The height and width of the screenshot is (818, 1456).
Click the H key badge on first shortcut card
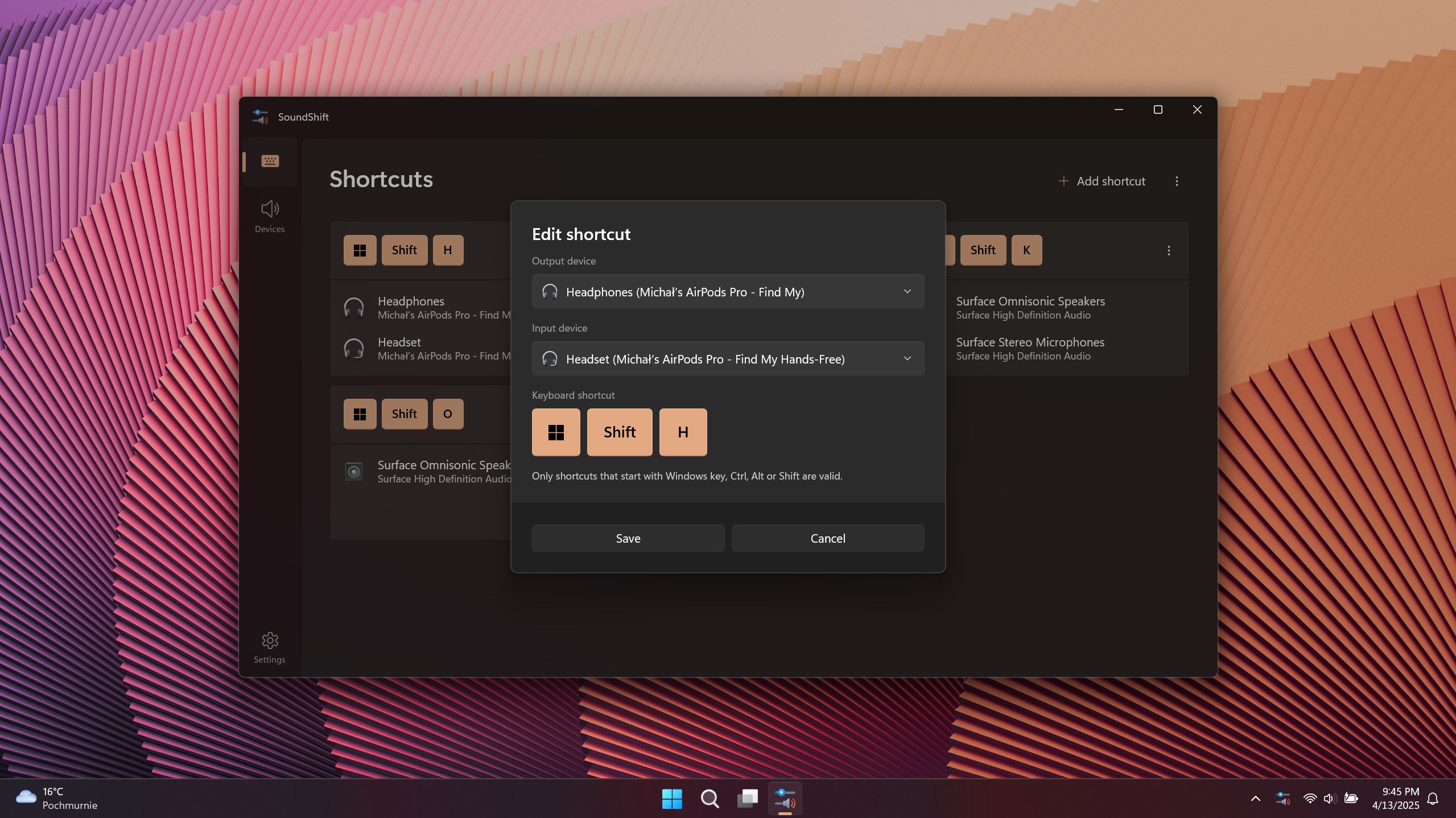tap(448, 250)
